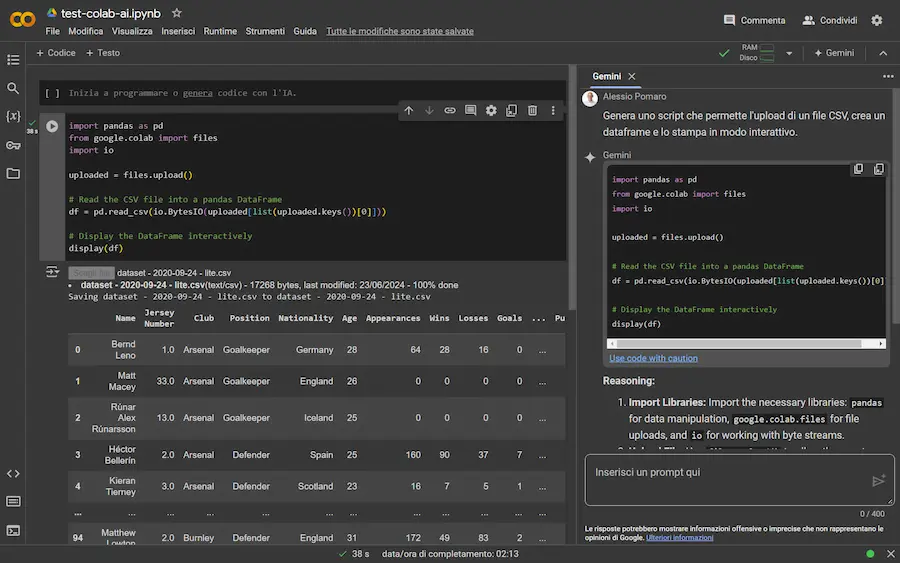The height and width of the screenshot is (563, 900).
Task: Click the 'Appearances' column header
Action: [393, 318]
